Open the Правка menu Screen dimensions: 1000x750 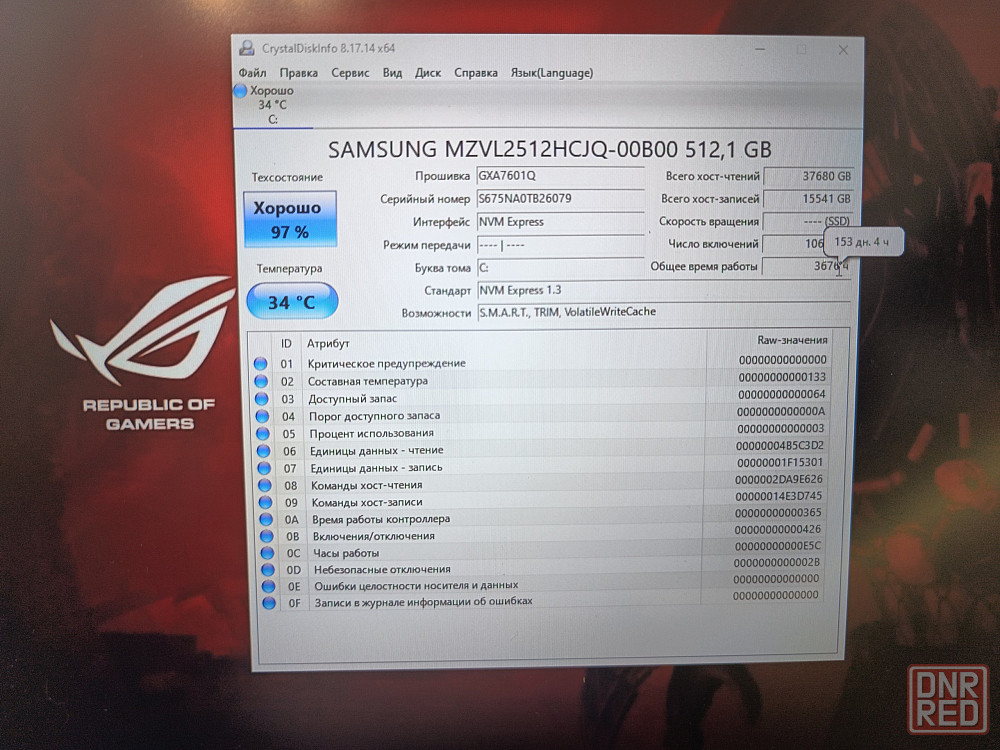(298, 73)
